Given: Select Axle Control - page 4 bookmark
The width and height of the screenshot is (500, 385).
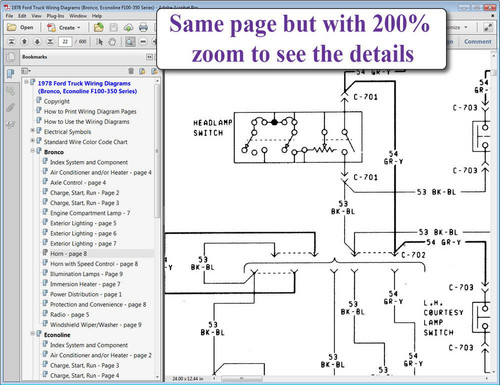Looking at the screenshot, I should 78,183.
